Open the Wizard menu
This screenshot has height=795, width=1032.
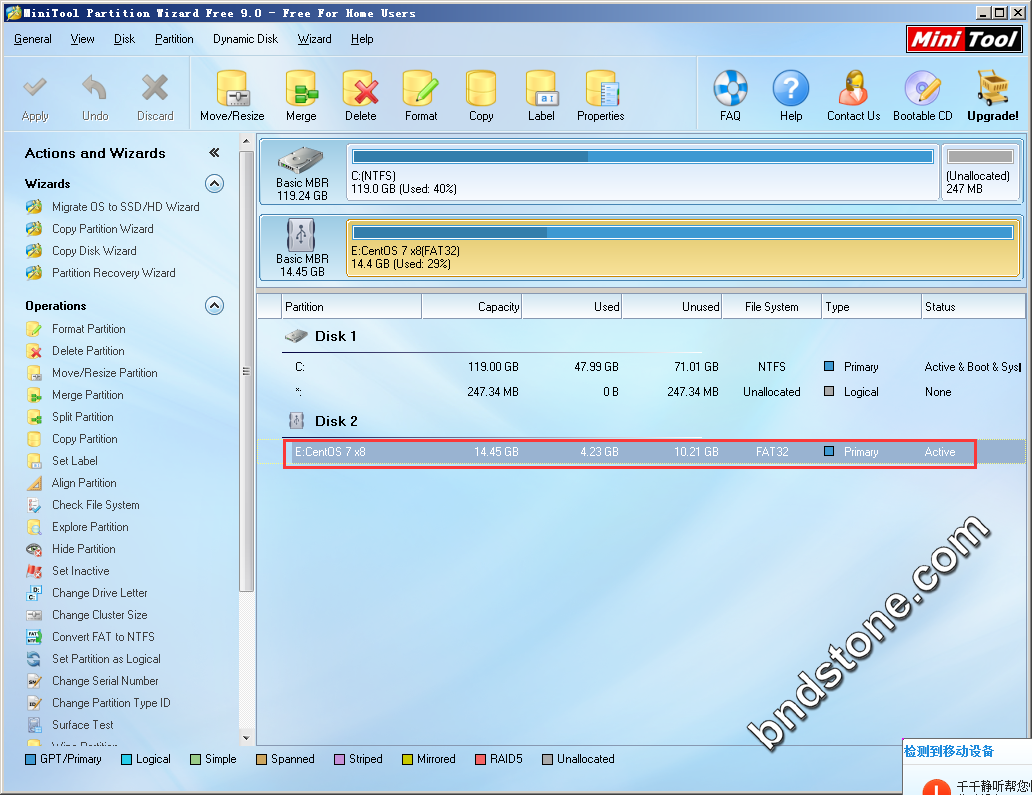(315, 39)
